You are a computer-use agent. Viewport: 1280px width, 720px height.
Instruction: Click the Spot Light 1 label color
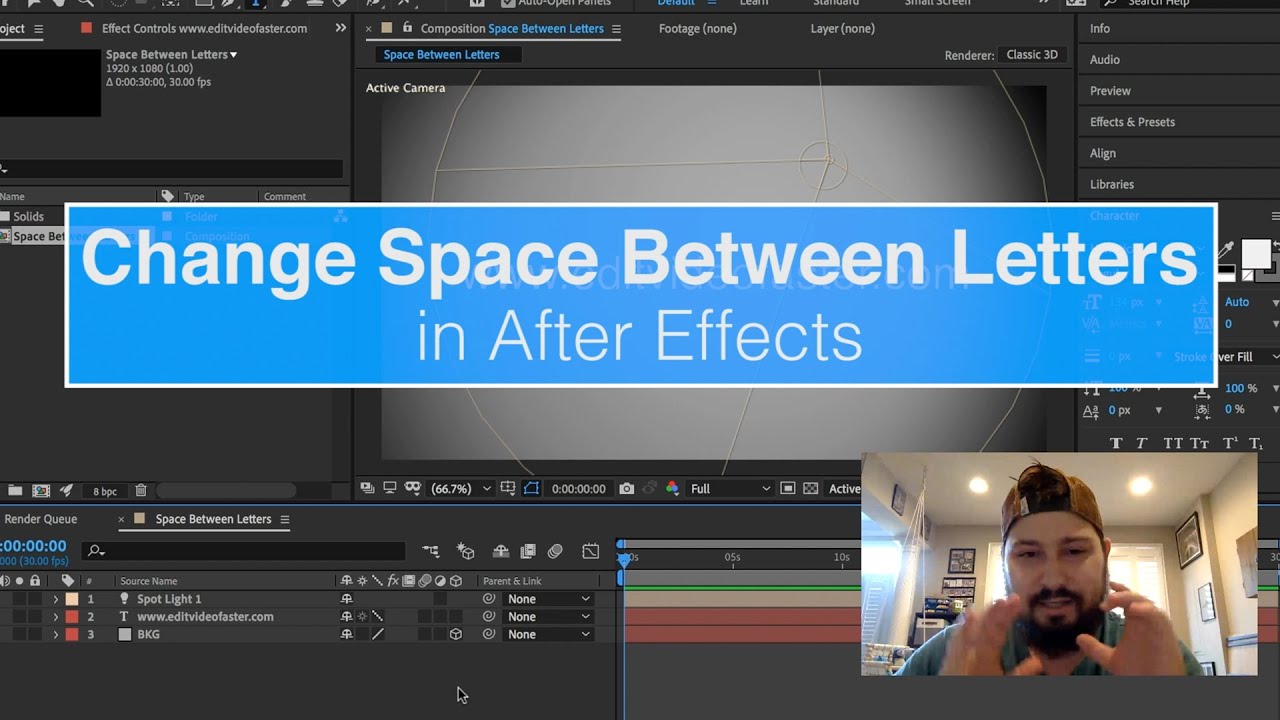click(72, 599)
